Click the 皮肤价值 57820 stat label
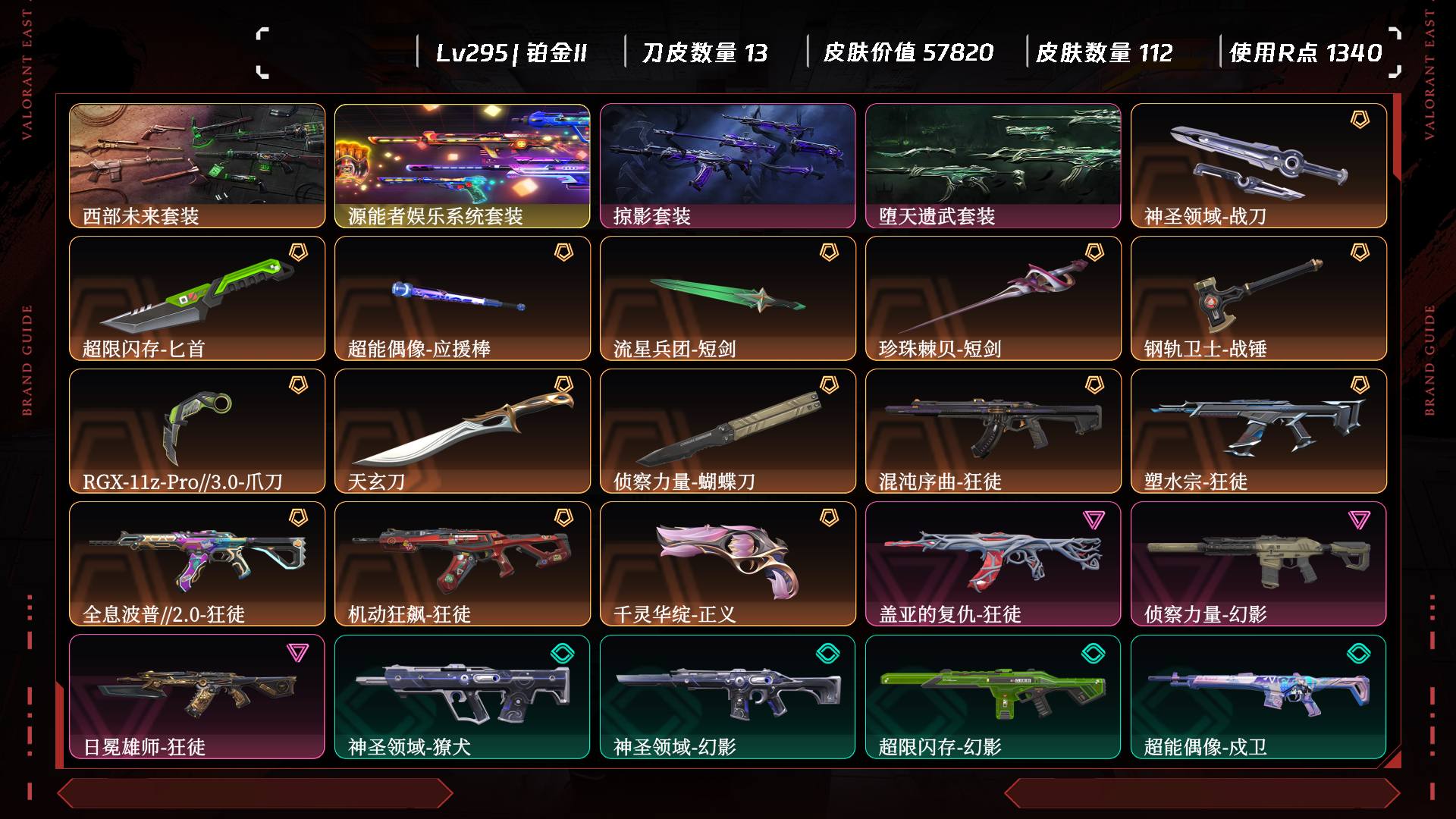The width and height of the screenshot is (1456, 819). coord(908,52)
